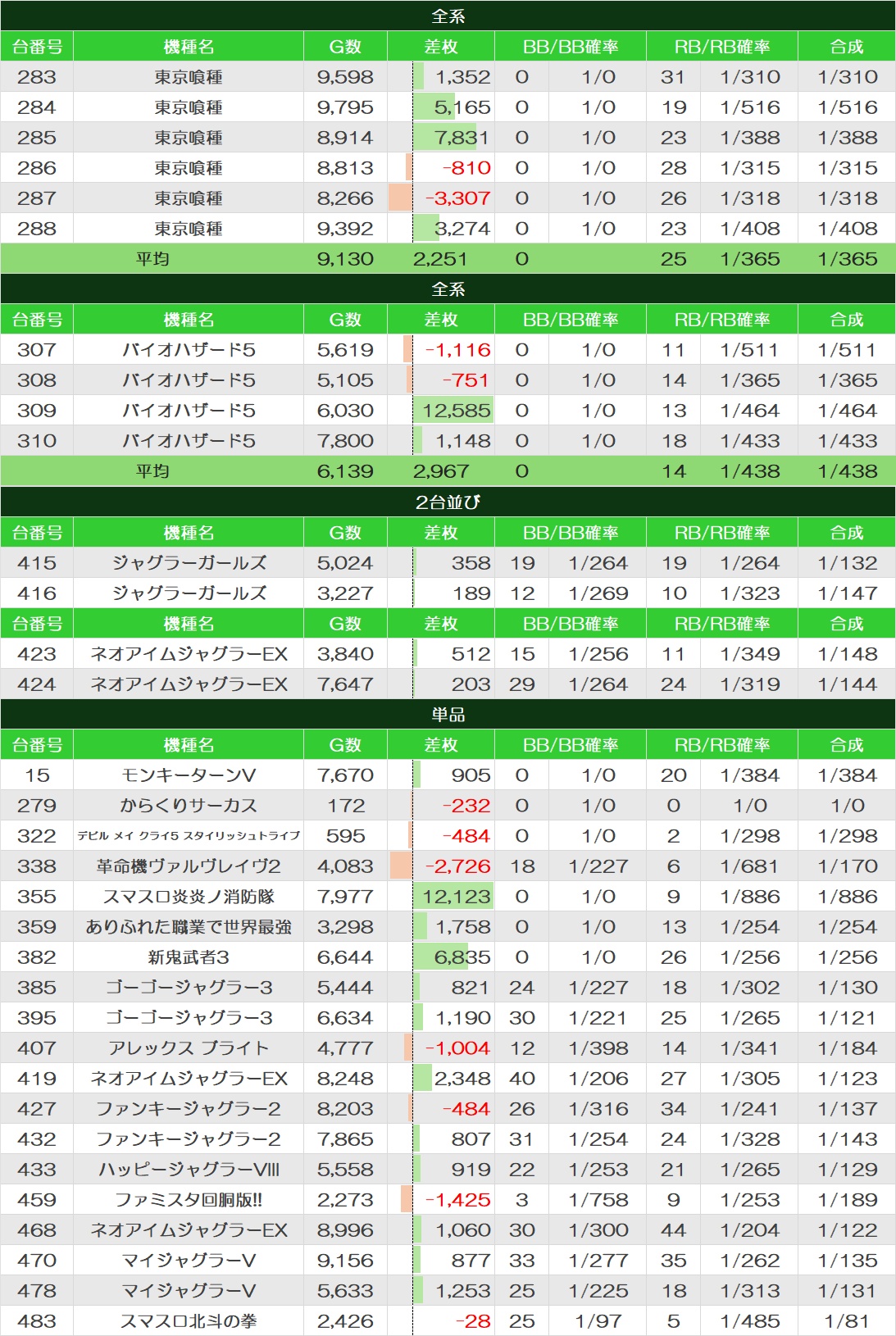Click the 2,967 average difference value

coord(441,471)
